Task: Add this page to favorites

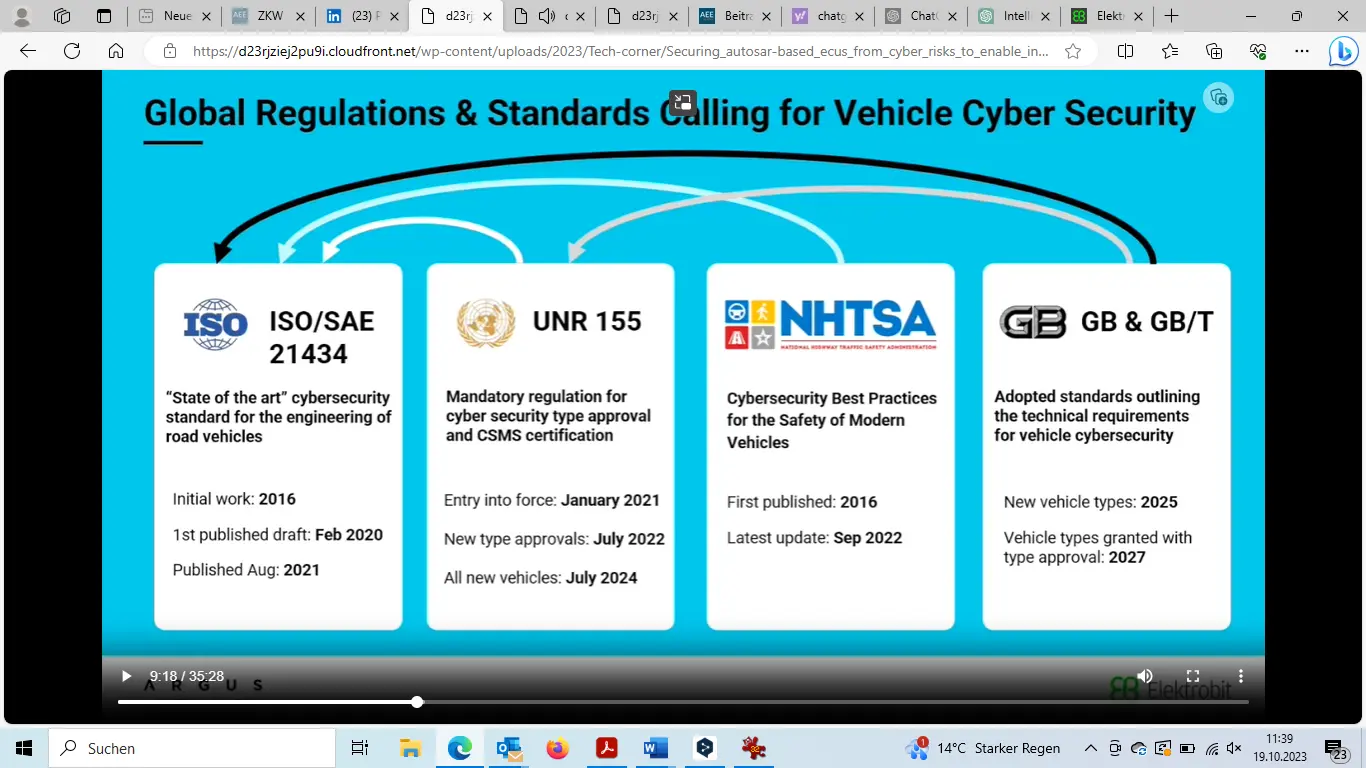Action: (1073, 51)
